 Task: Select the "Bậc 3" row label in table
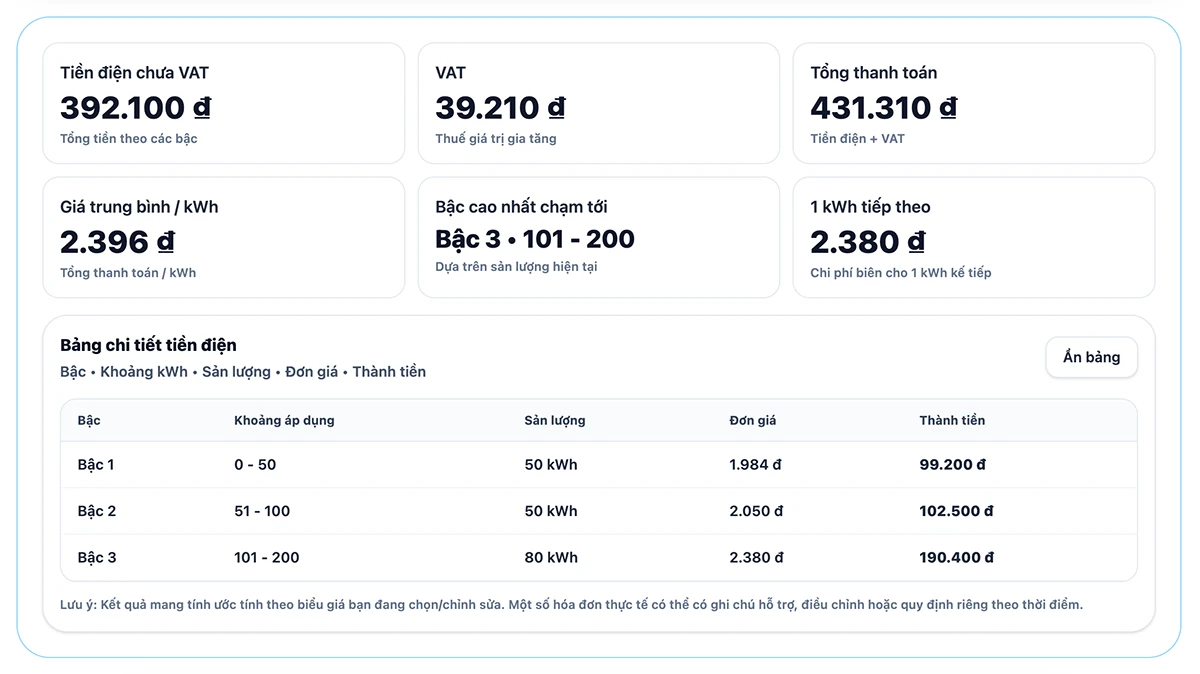pyautogui.click(x=97, y=557)
